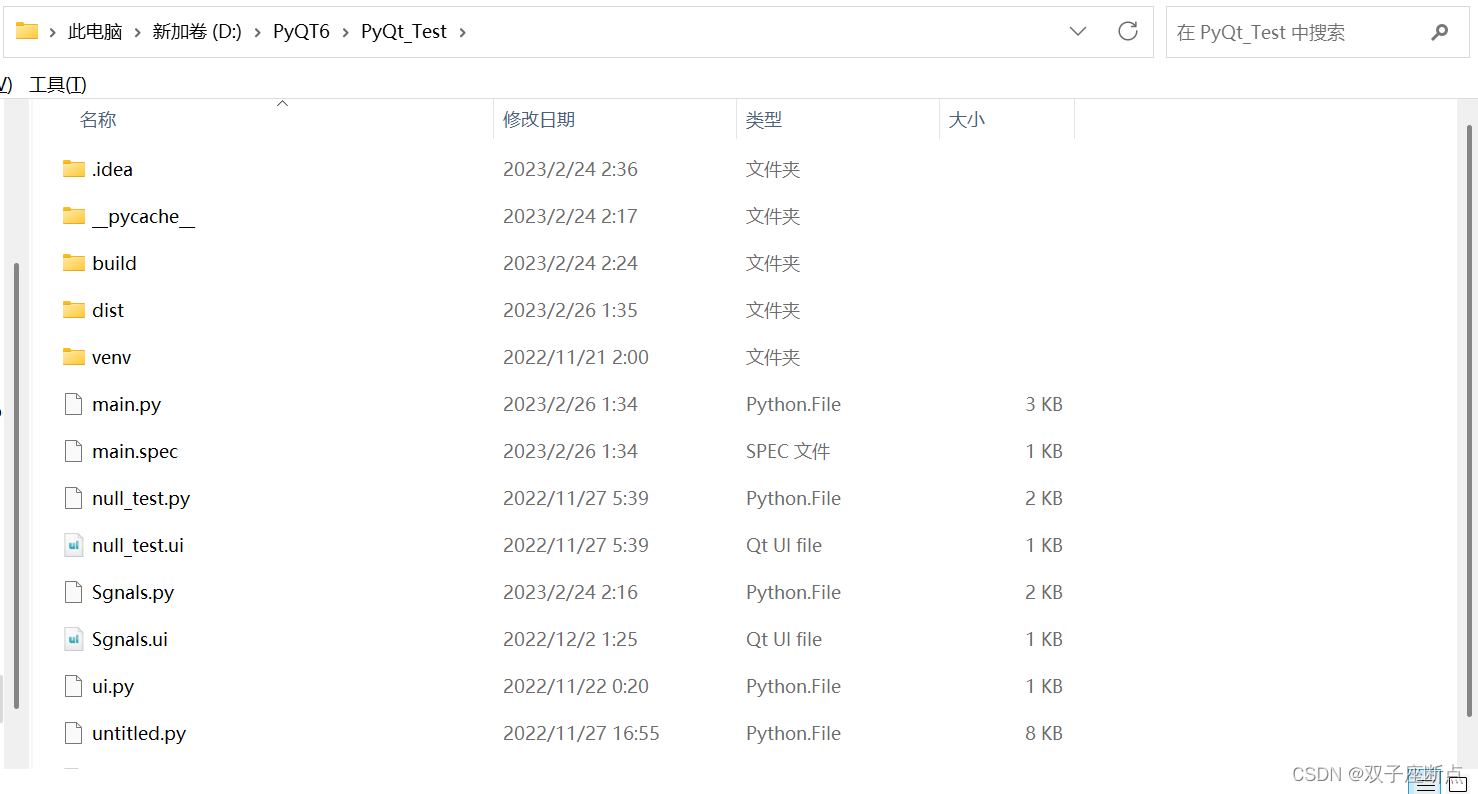
Task: Click 3 KB size of main.py
Action: (1044, 404)
